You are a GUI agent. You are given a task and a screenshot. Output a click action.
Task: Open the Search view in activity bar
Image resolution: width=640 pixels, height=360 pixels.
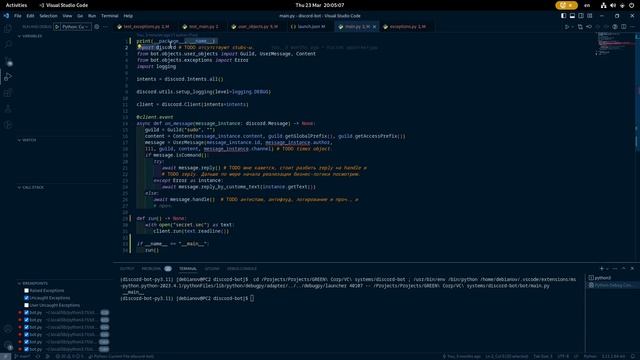(8, 44)
